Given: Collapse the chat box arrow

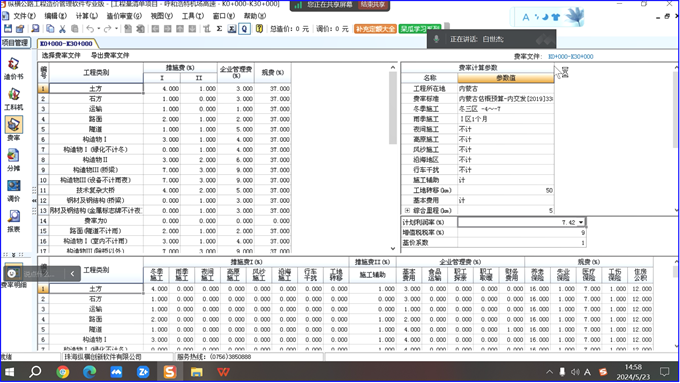Looking at the screenshot, I should (x=72, y=273).
